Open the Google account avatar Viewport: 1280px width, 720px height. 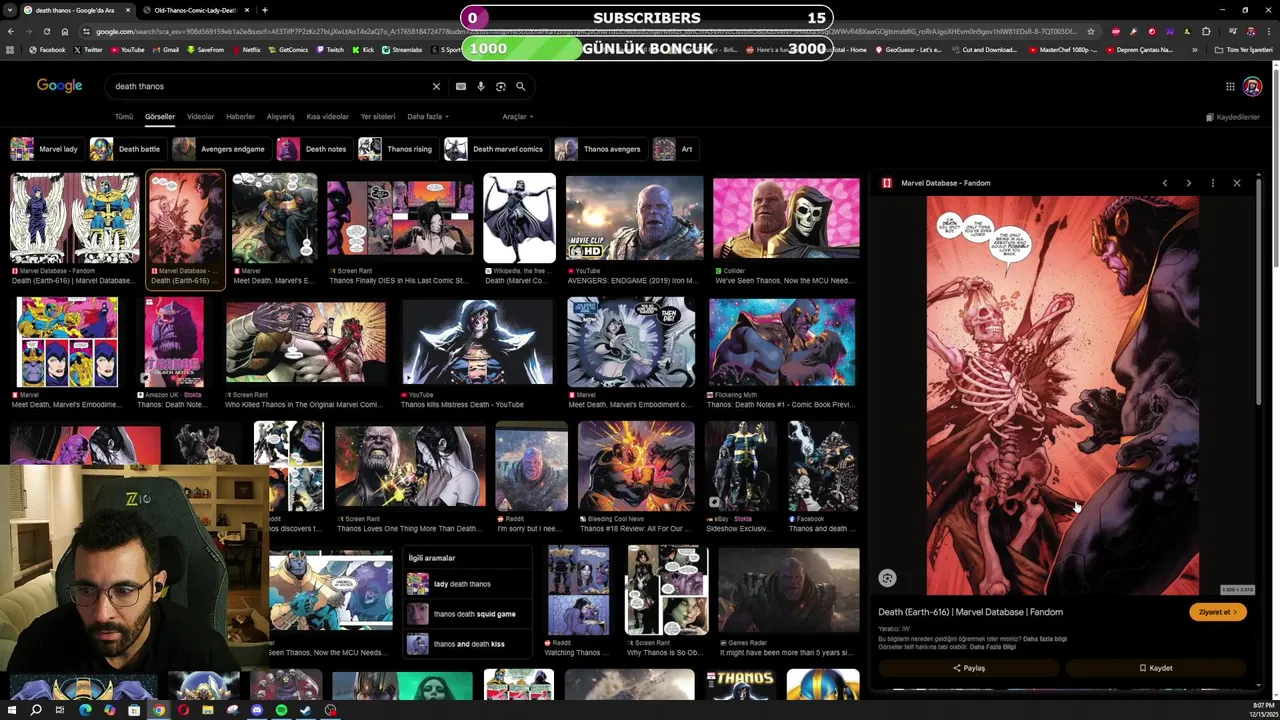1252,87
